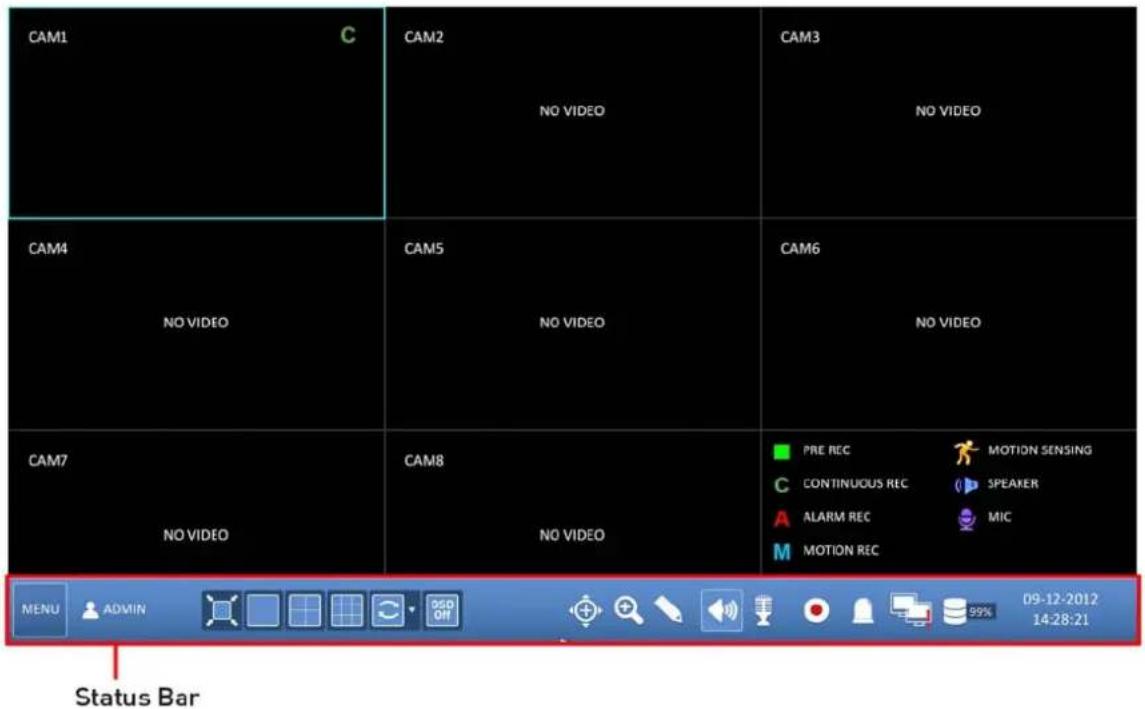Select the CAM6 channel pane
The height and width of the screenshot is (709, 1145).
click(949, 324)
